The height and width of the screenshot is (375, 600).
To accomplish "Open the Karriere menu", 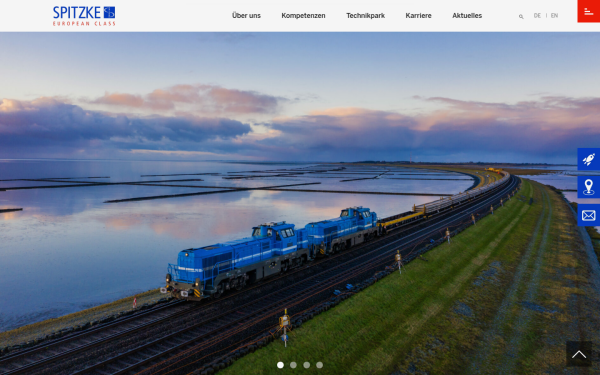I will click(x=418, y=16).
